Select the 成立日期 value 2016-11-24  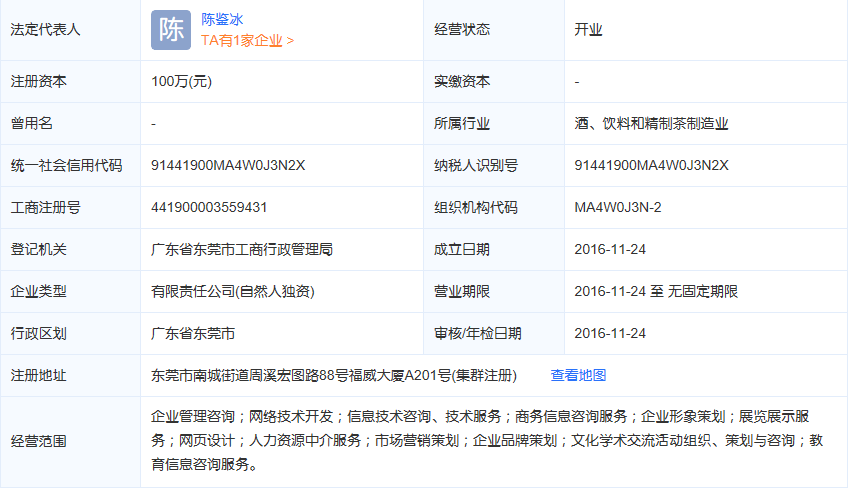point(610,249)
